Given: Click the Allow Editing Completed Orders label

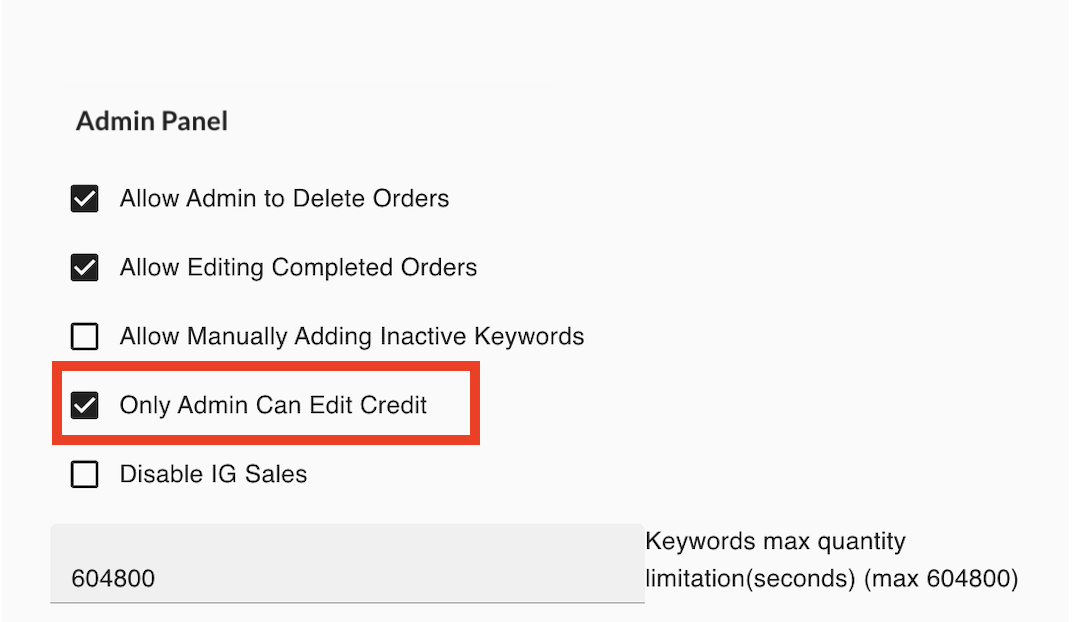Looking at the screenshot, I should (x=298, y=267).
